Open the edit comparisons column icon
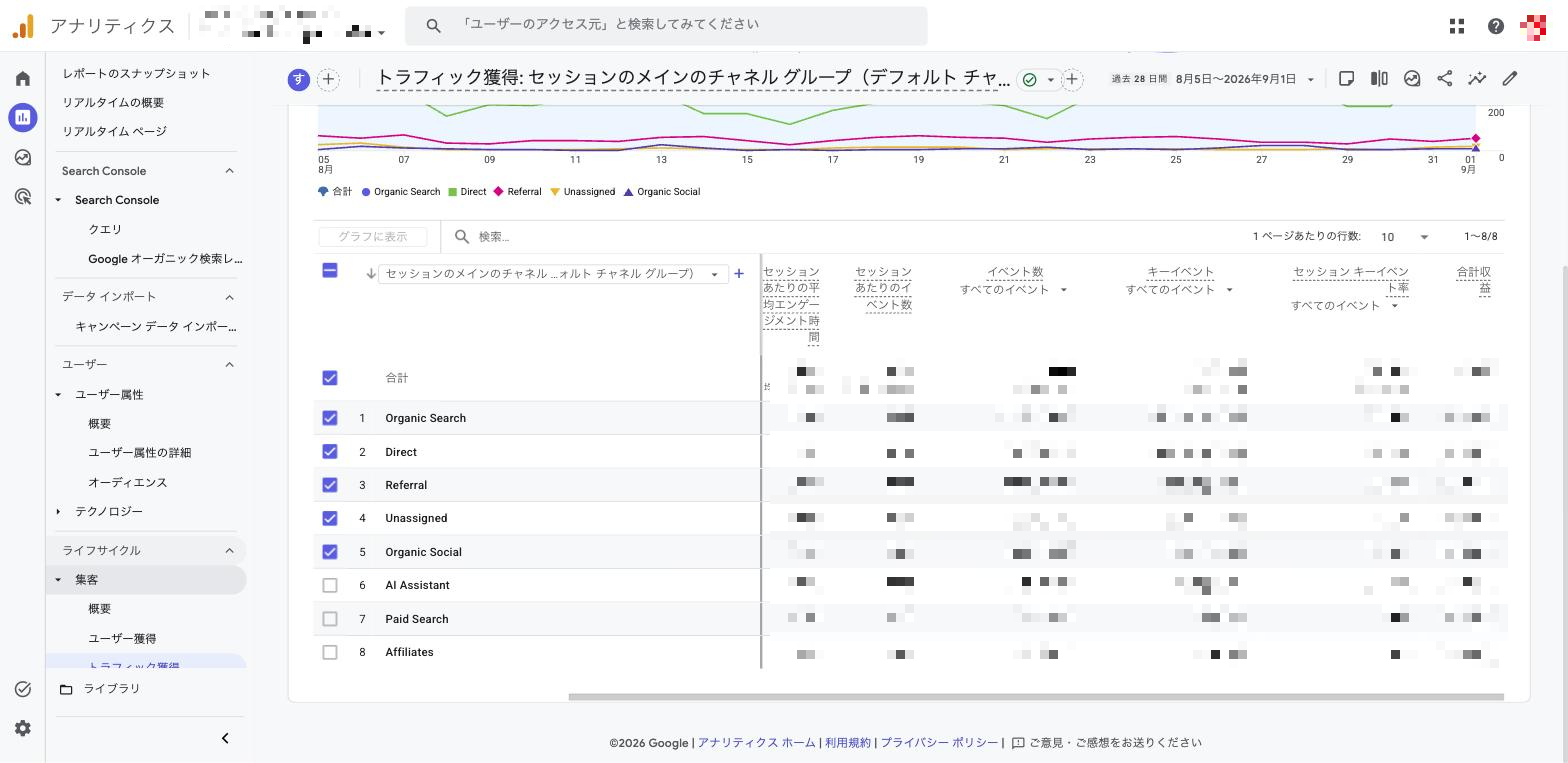Viewport: 1568px width, 763px height. click(x=1379, y=78)
